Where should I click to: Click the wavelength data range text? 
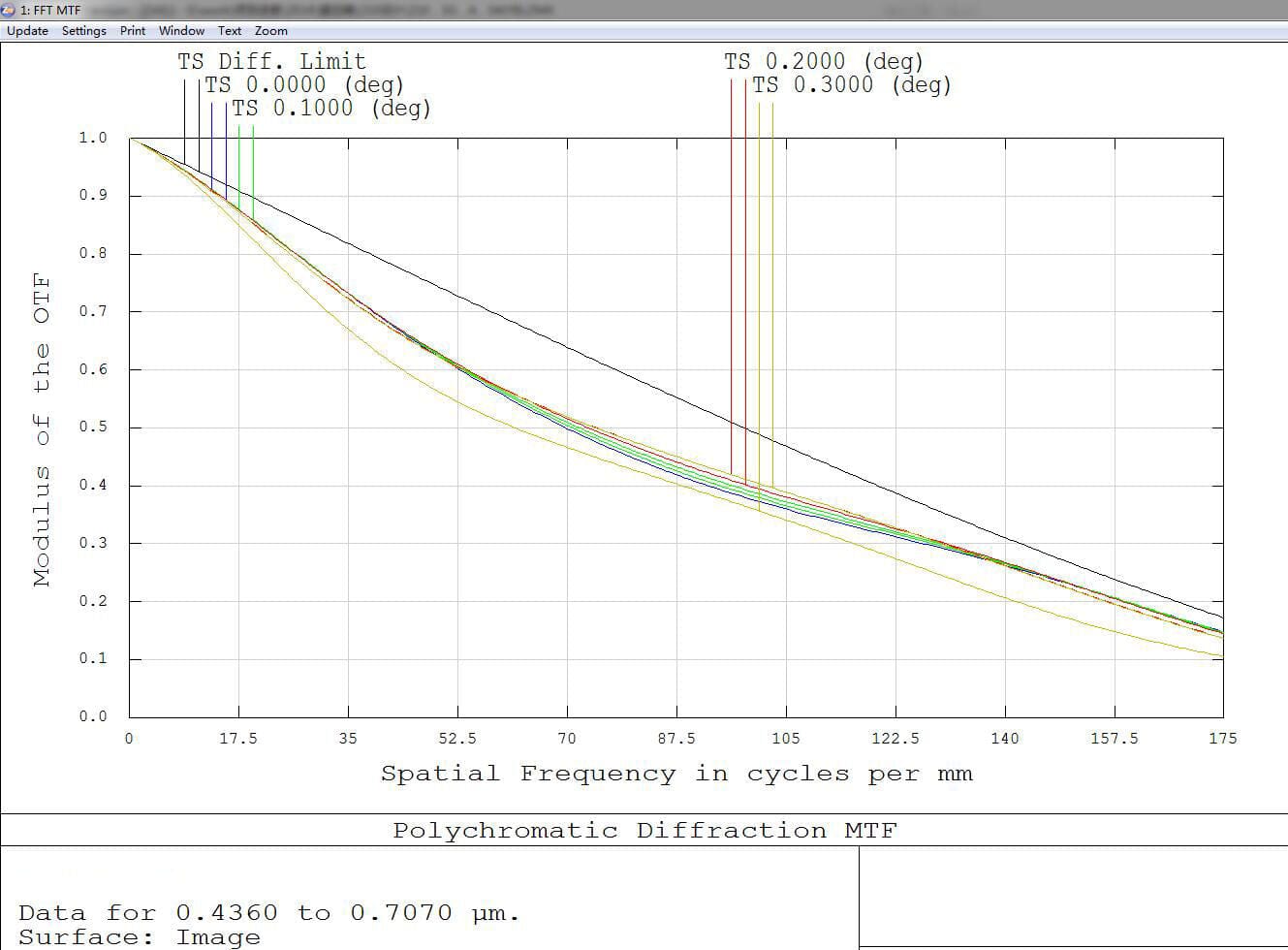tap(268, 913)
